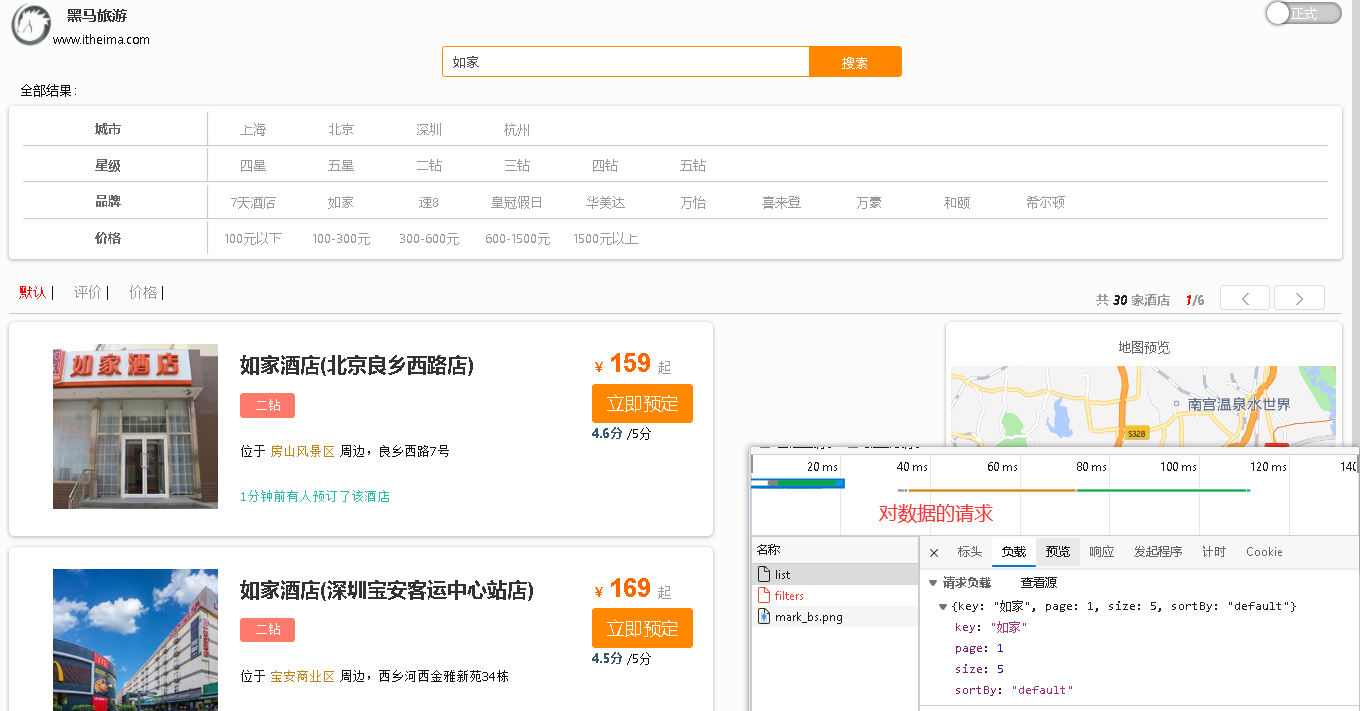Select 四星 star level filter
This screenshot has height=711, width=1360.
coord(253,166)
